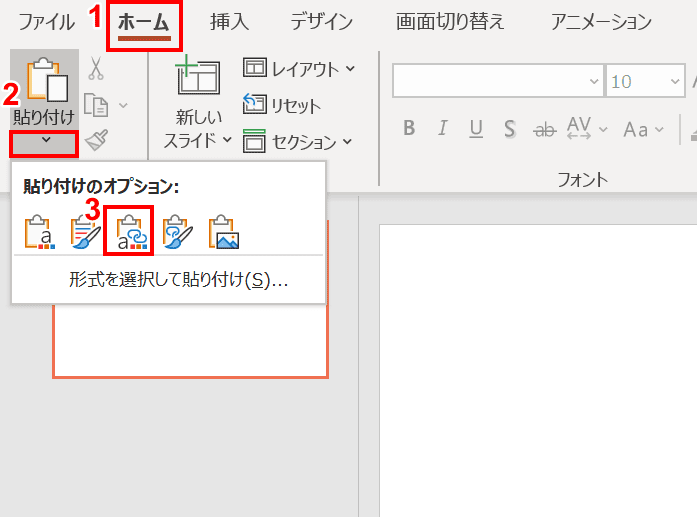Choose embed paste option with brush
The width and height of the screenshot is (697, 517).
tap(177, 232)
